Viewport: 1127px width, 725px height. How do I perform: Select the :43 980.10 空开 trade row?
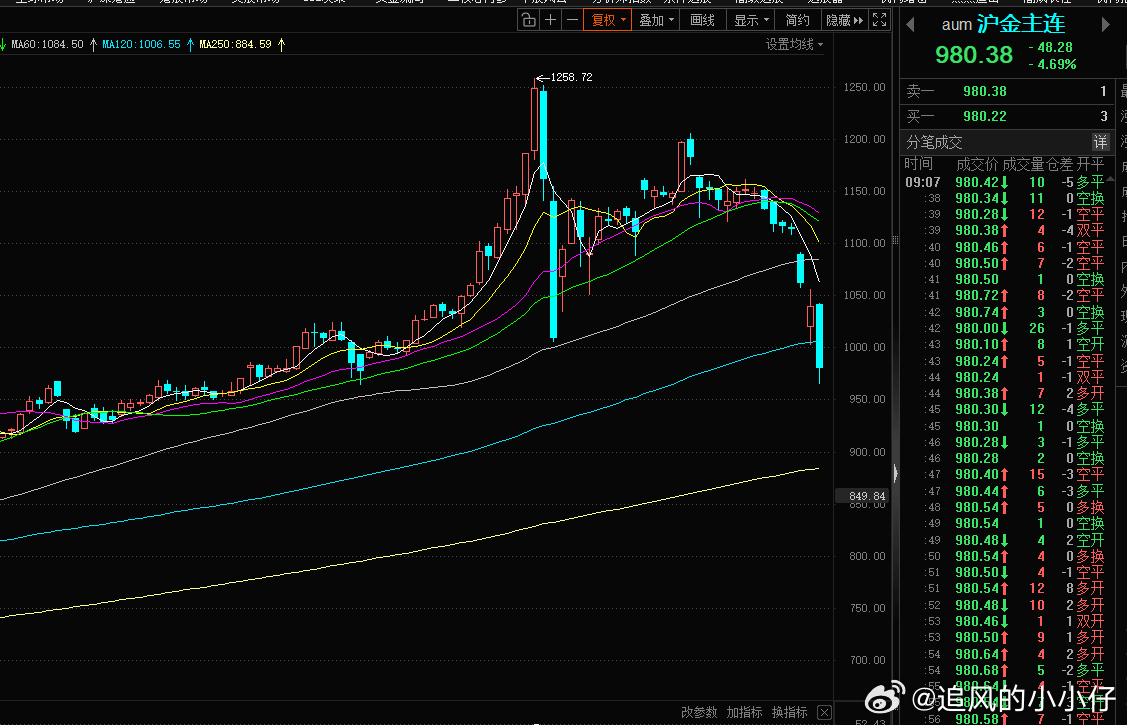(x=1006, y=344)
